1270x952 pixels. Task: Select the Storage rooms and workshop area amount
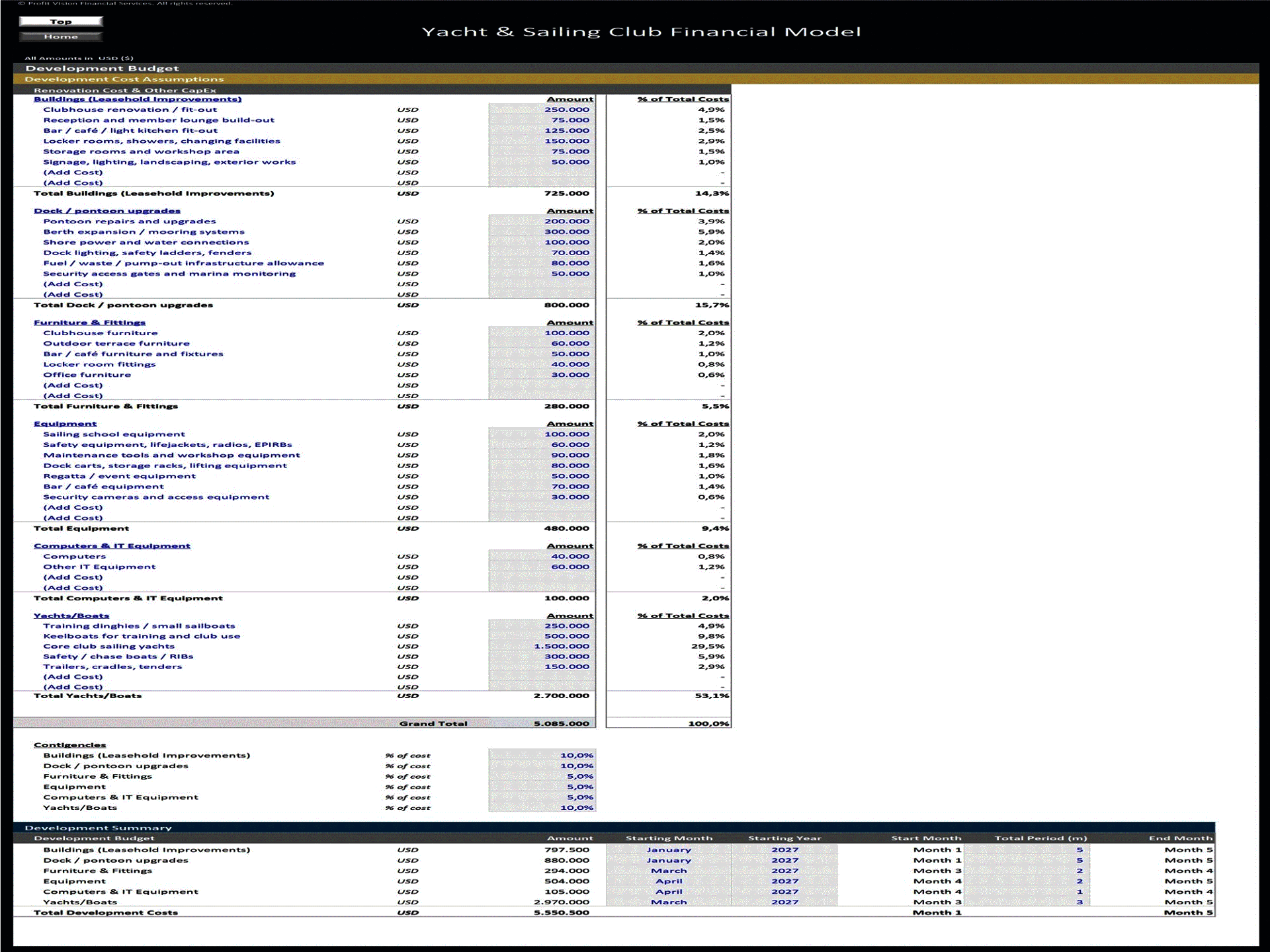coord(542,151)
